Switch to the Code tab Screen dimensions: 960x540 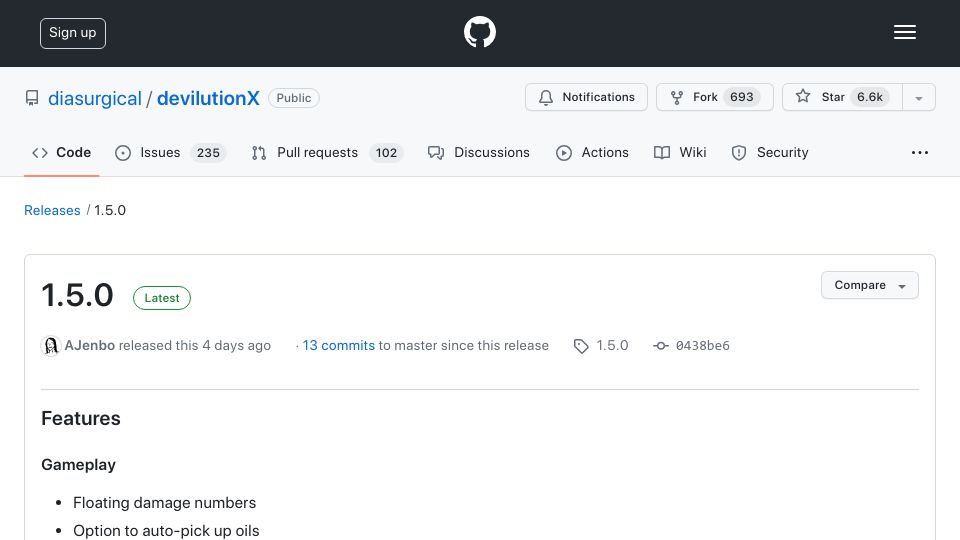61,152
